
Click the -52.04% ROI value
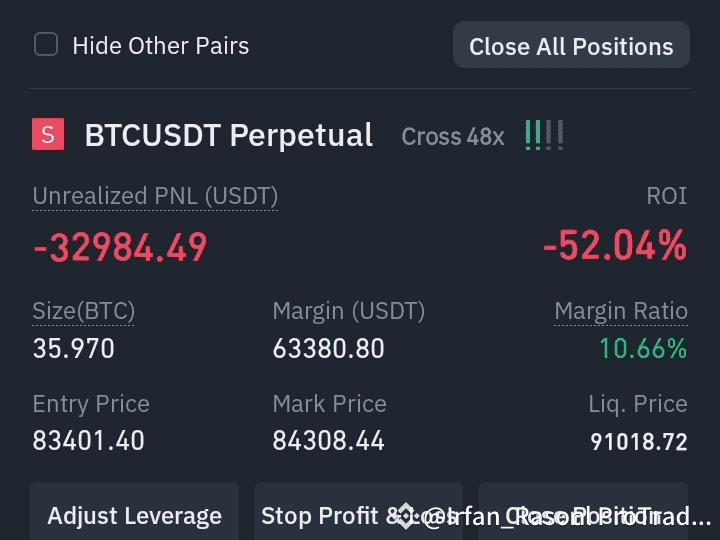coord(615,246)
